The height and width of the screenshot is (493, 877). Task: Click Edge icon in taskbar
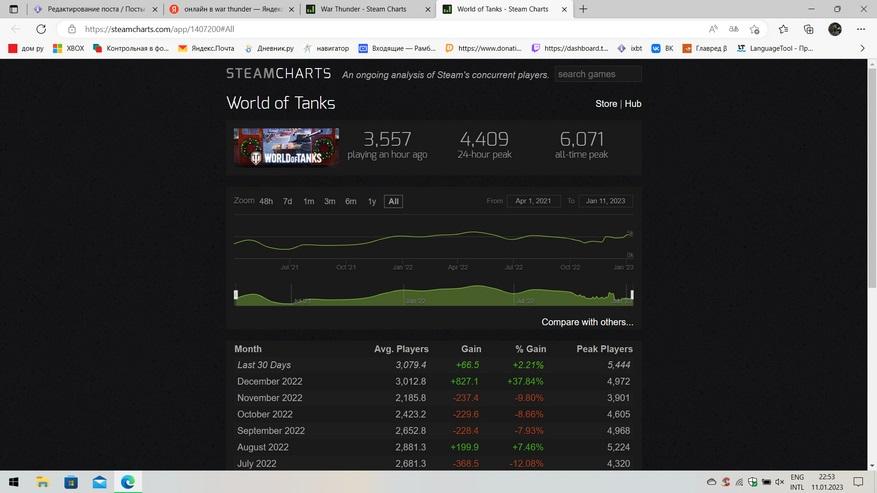[x=128, y=482]
